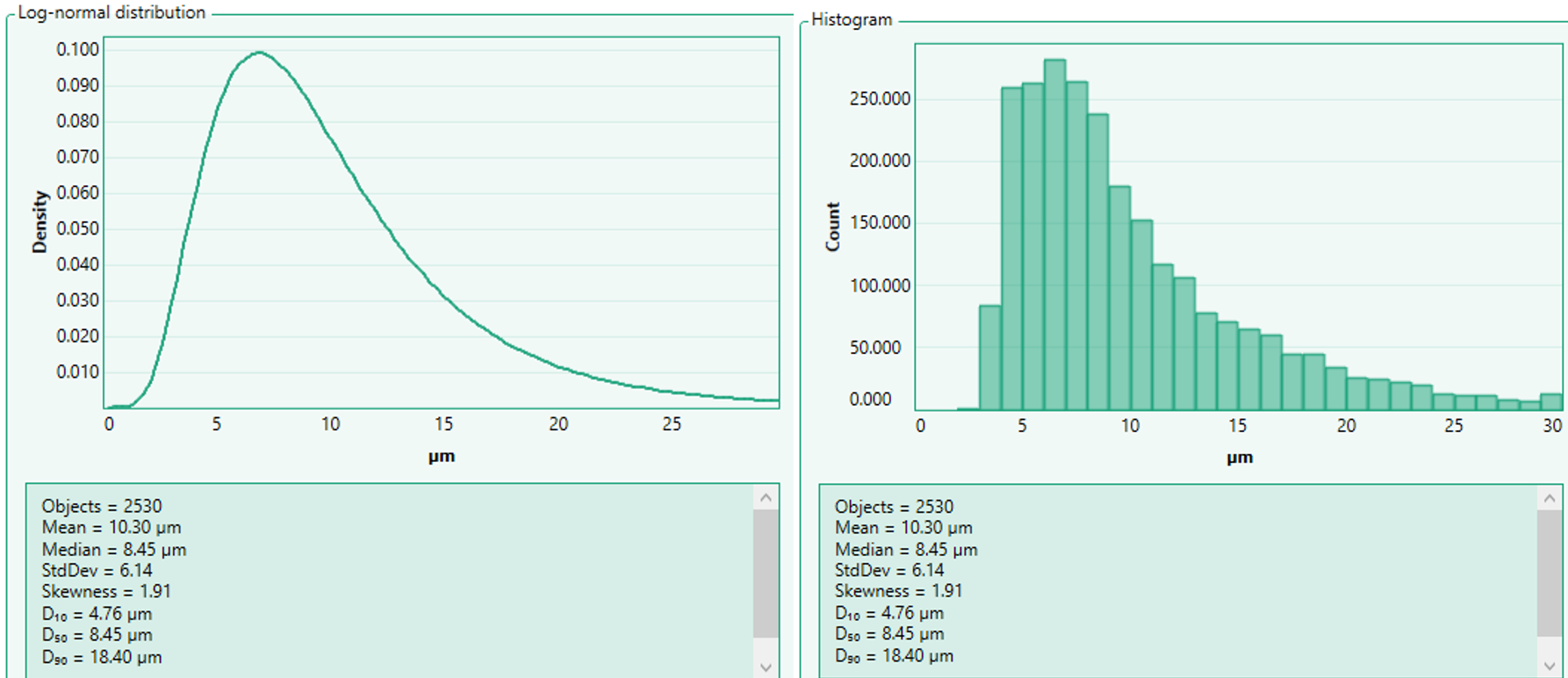
Task: Select the rightmost histogram bar near 30 µm
Action: [1551, 401]
